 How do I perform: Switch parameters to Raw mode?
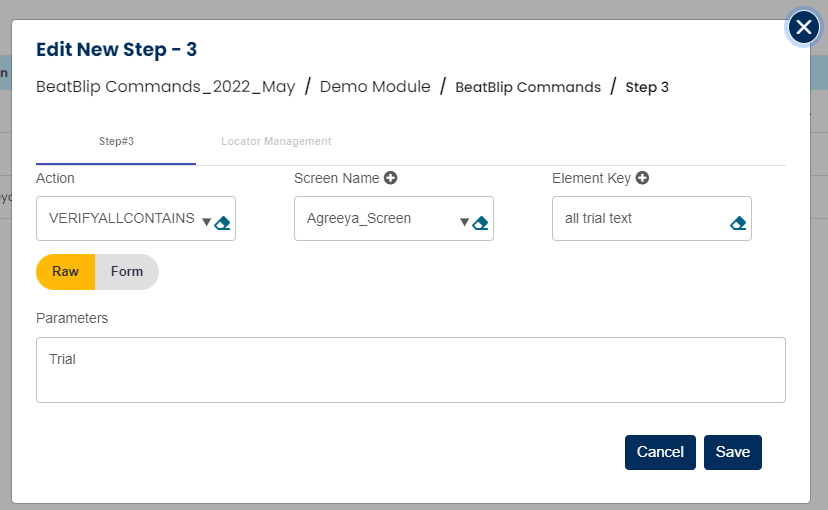(66, 271)
